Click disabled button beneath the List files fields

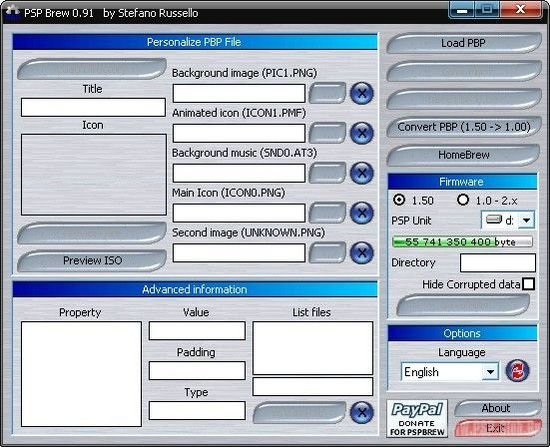pyautogui.click(x=299, y=413)
